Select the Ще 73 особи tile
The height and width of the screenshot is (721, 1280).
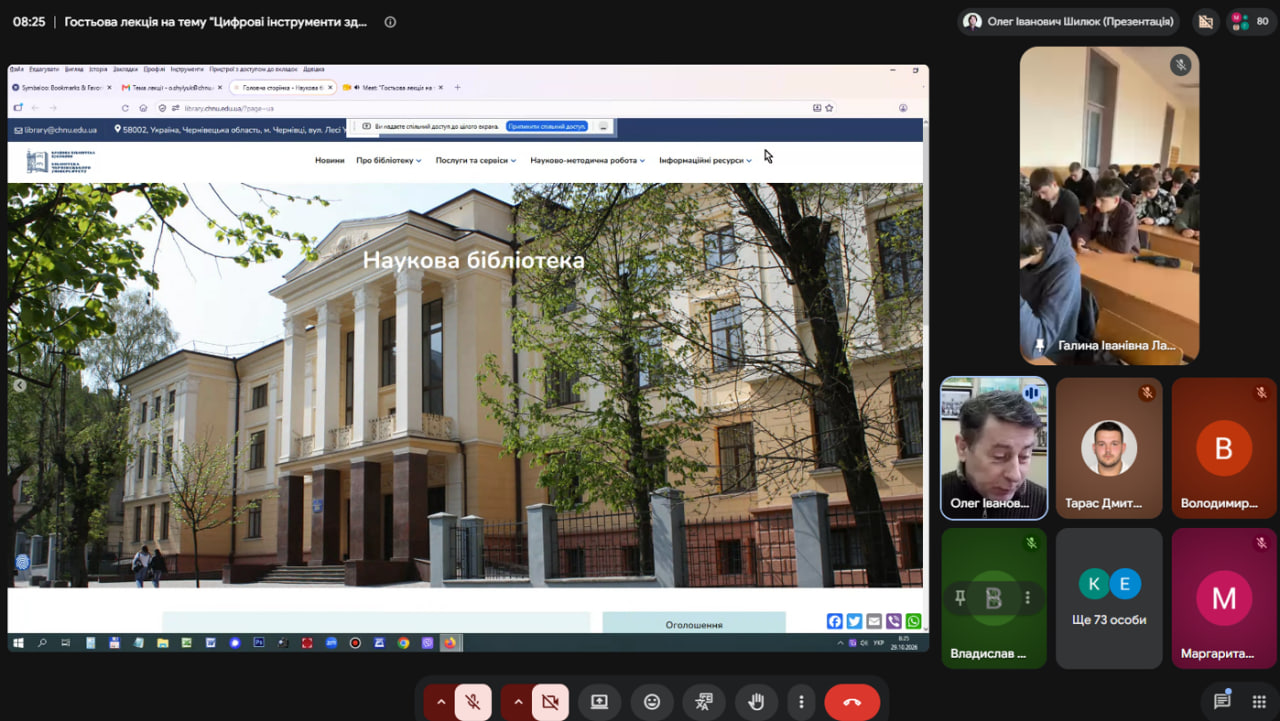tap(1109, 598)
